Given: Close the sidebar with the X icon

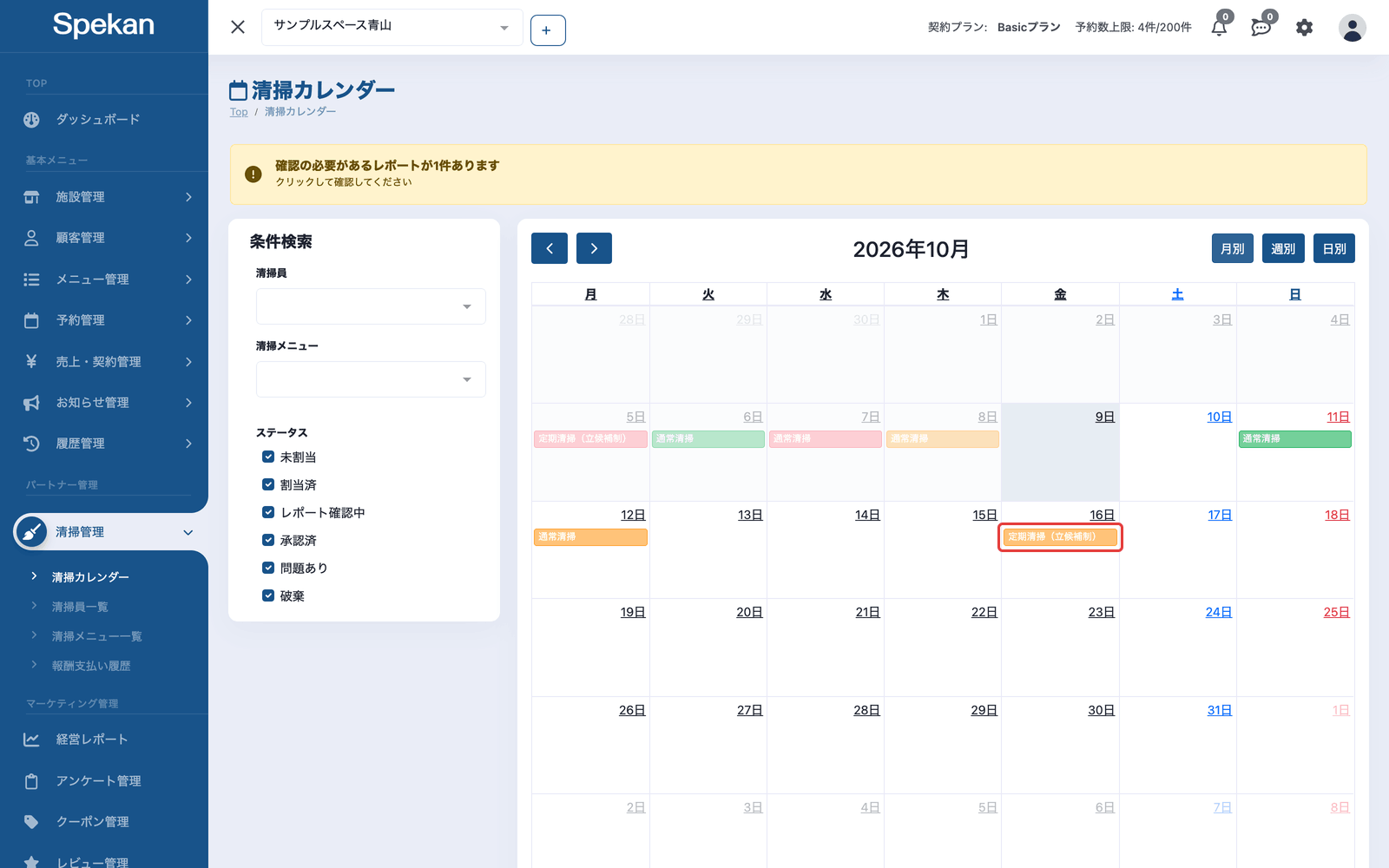Looking at the screenshot, I should pos(238,27).
